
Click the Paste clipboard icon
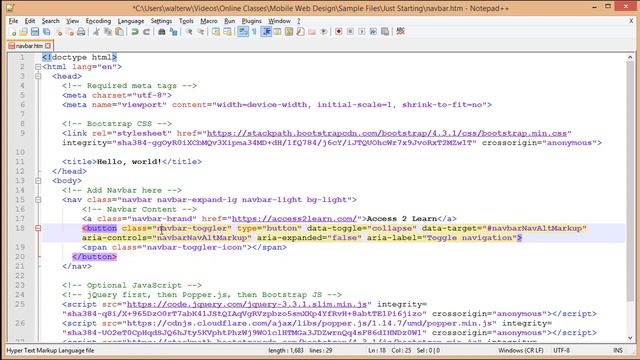click(119, 32)
